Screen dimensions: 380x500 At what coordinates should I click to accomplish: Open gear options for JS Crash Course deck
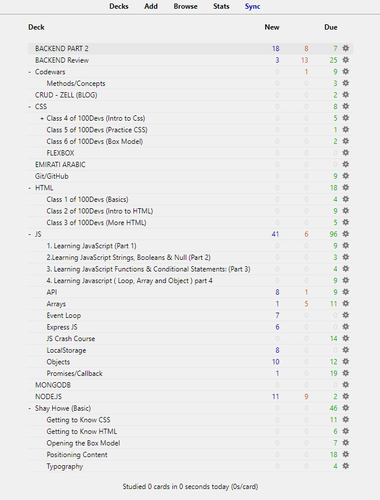click(346, 338)
